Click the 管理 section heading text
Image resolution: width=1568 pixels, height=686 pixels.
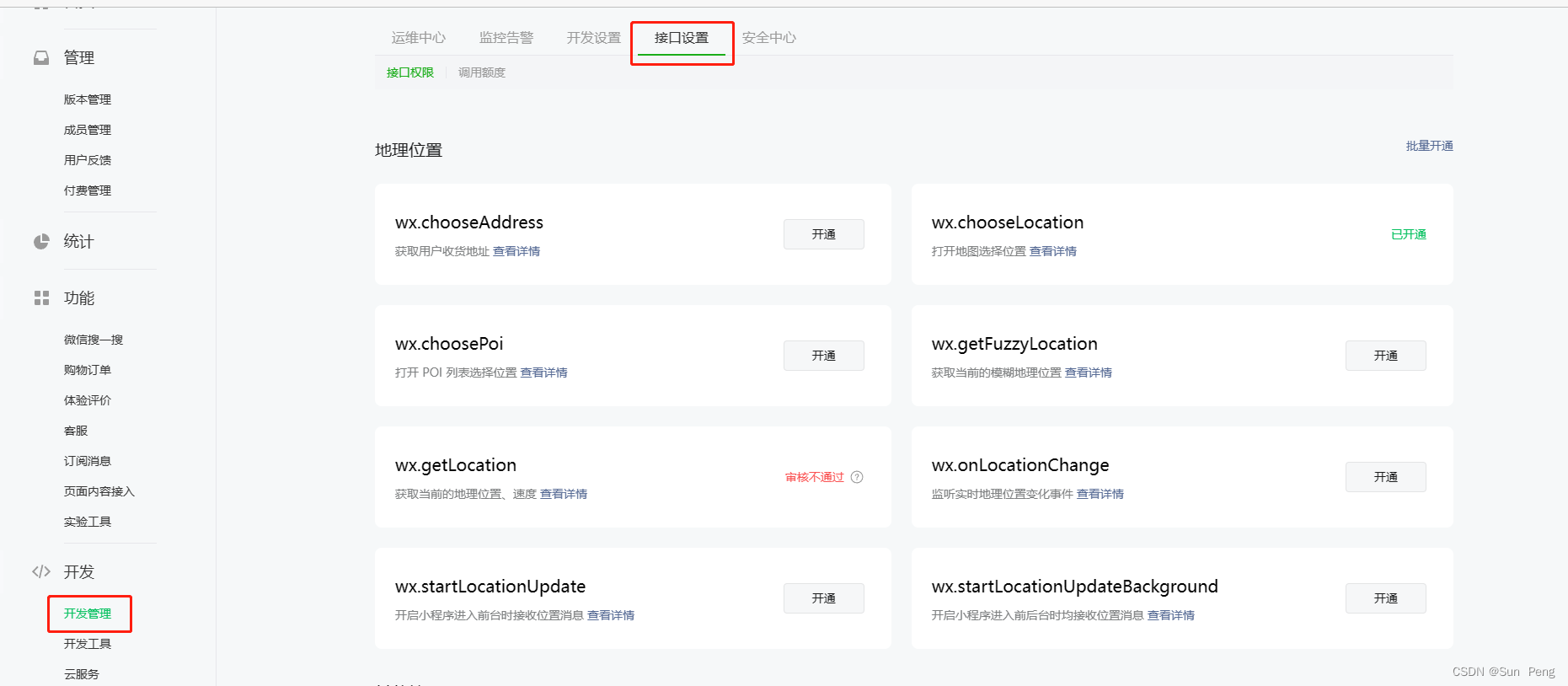(x=79, y=58)
